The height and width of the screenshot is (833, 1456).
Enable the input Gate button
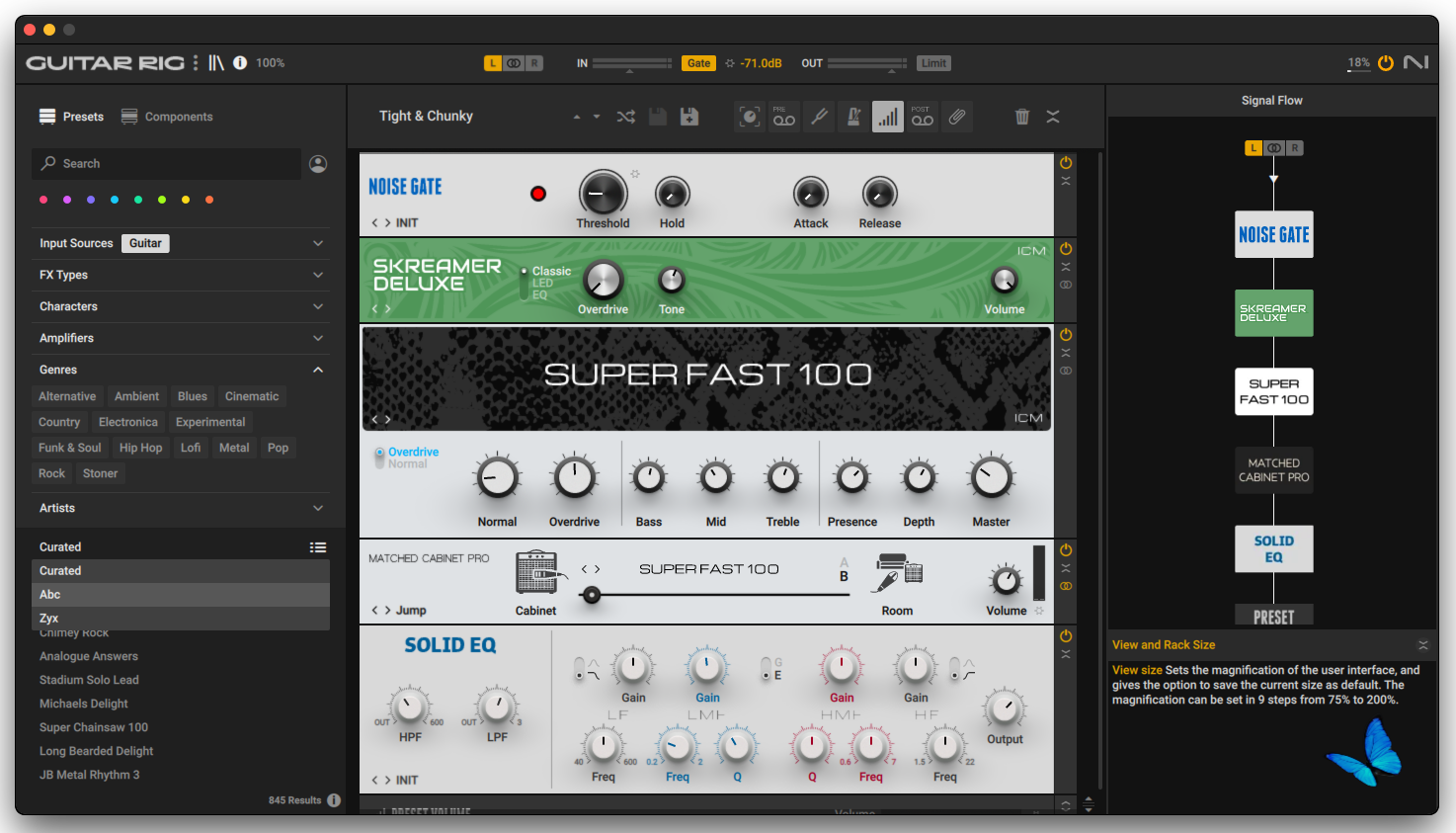coord(698,63)
